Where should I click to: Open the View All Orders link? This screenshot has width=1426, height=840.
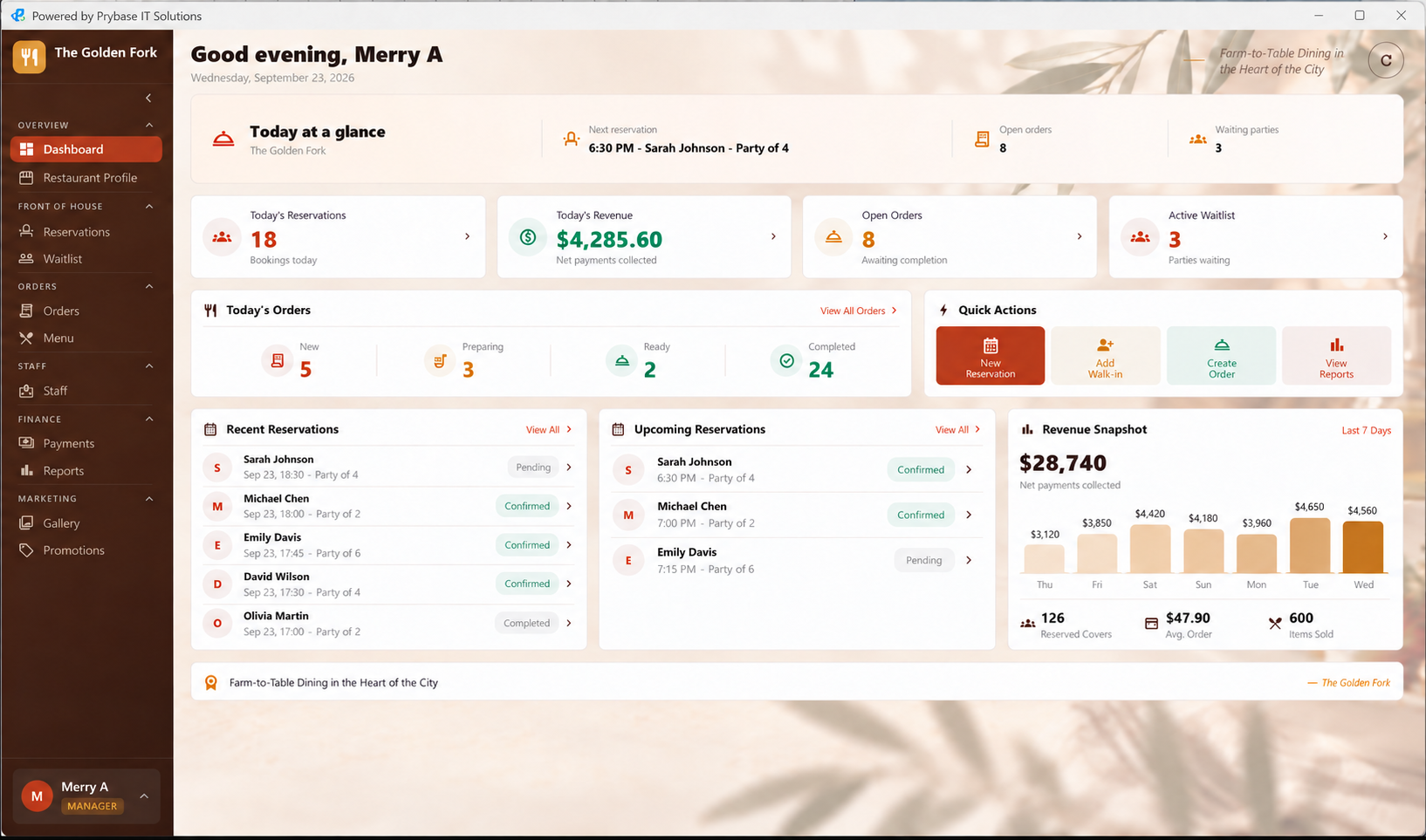pyautogui.click(x=859, y=311)
